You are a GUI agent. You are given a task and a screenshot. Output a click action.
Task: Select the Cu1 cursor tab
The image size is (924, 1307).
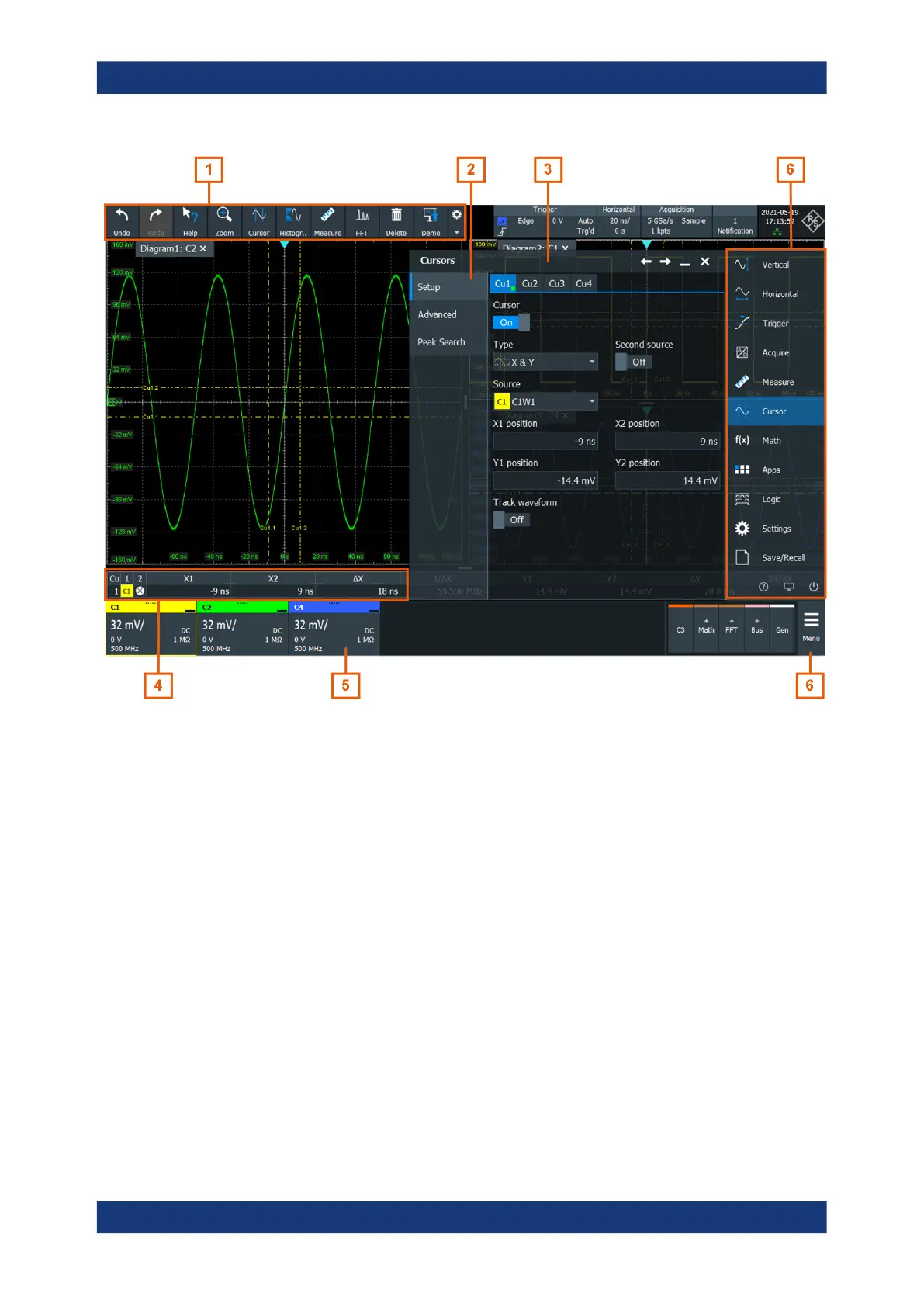pyautogui.click(x=503, y=284)
